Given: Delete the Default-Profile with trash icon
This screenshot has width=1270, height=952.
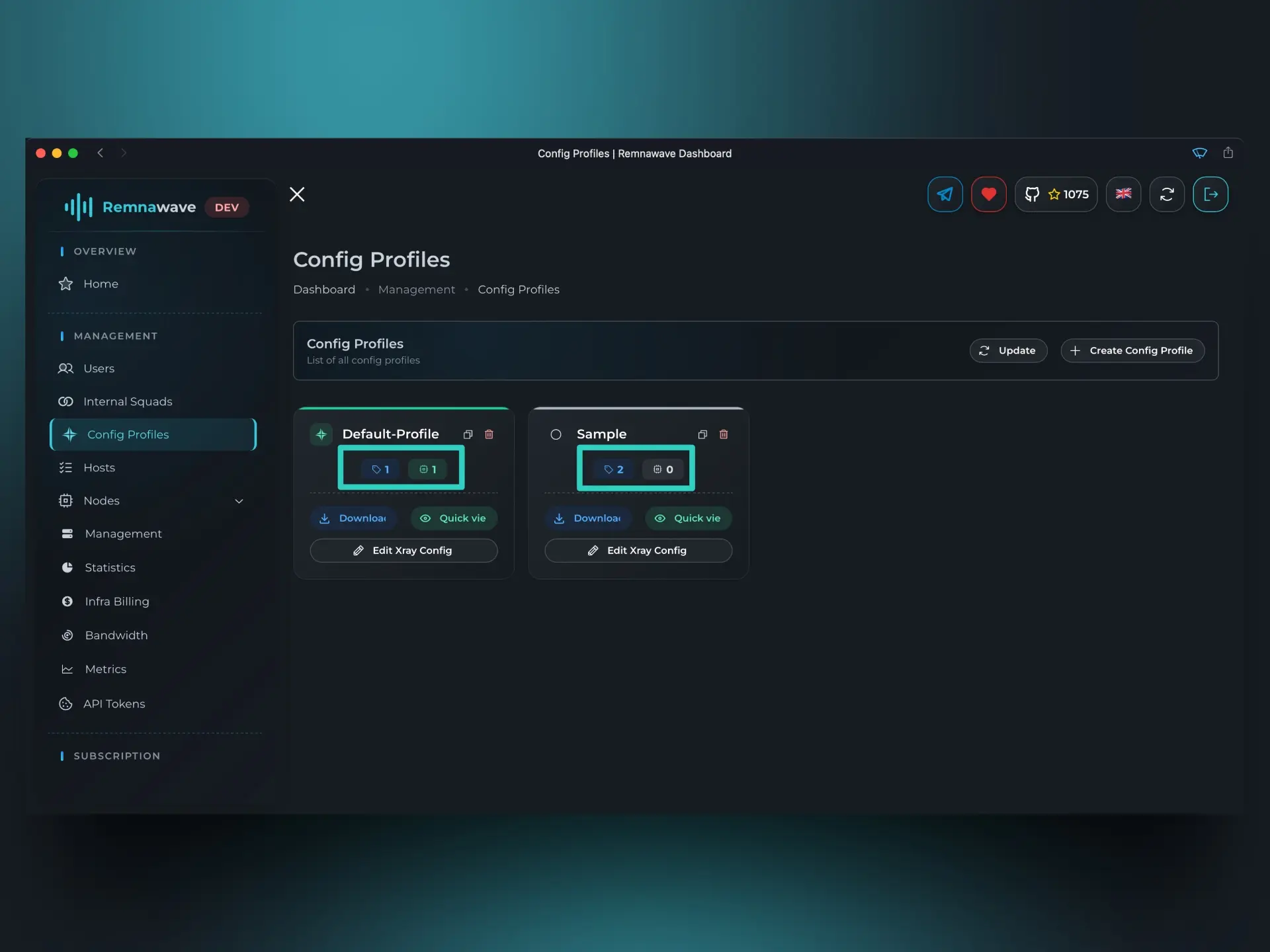Looking at the screenshot, I should [489, 434].
